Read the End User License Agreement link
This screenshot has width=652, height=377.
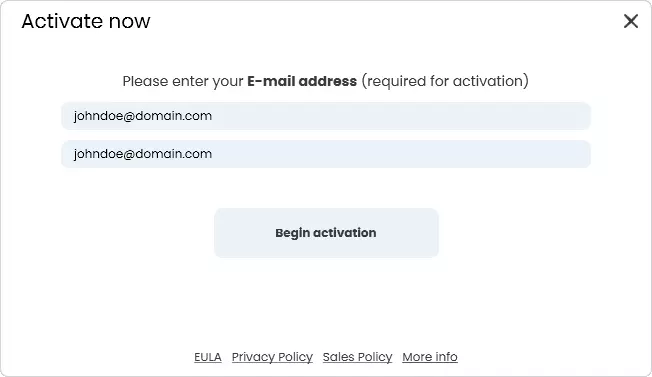point(208,357)
